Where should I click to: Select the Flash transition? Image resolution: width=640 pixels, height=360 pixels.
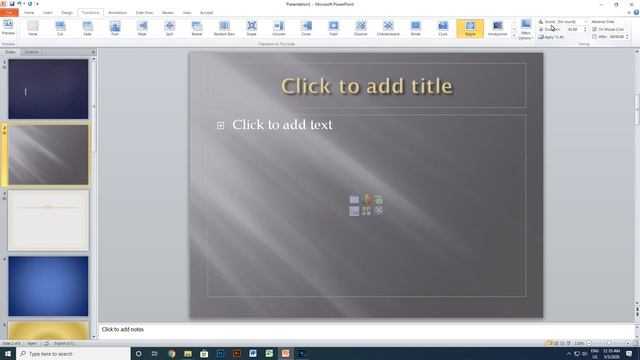click(333, 28)
